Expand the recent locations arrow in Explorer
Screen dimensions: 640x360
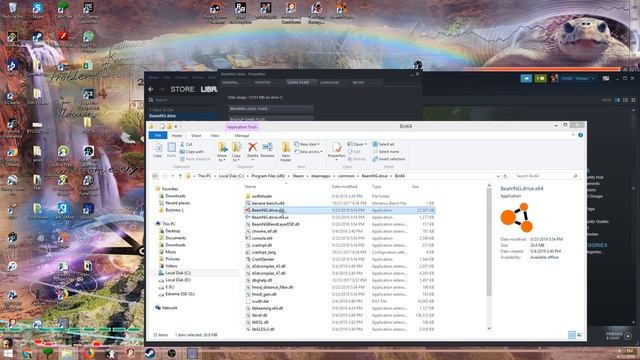point(173,176)
